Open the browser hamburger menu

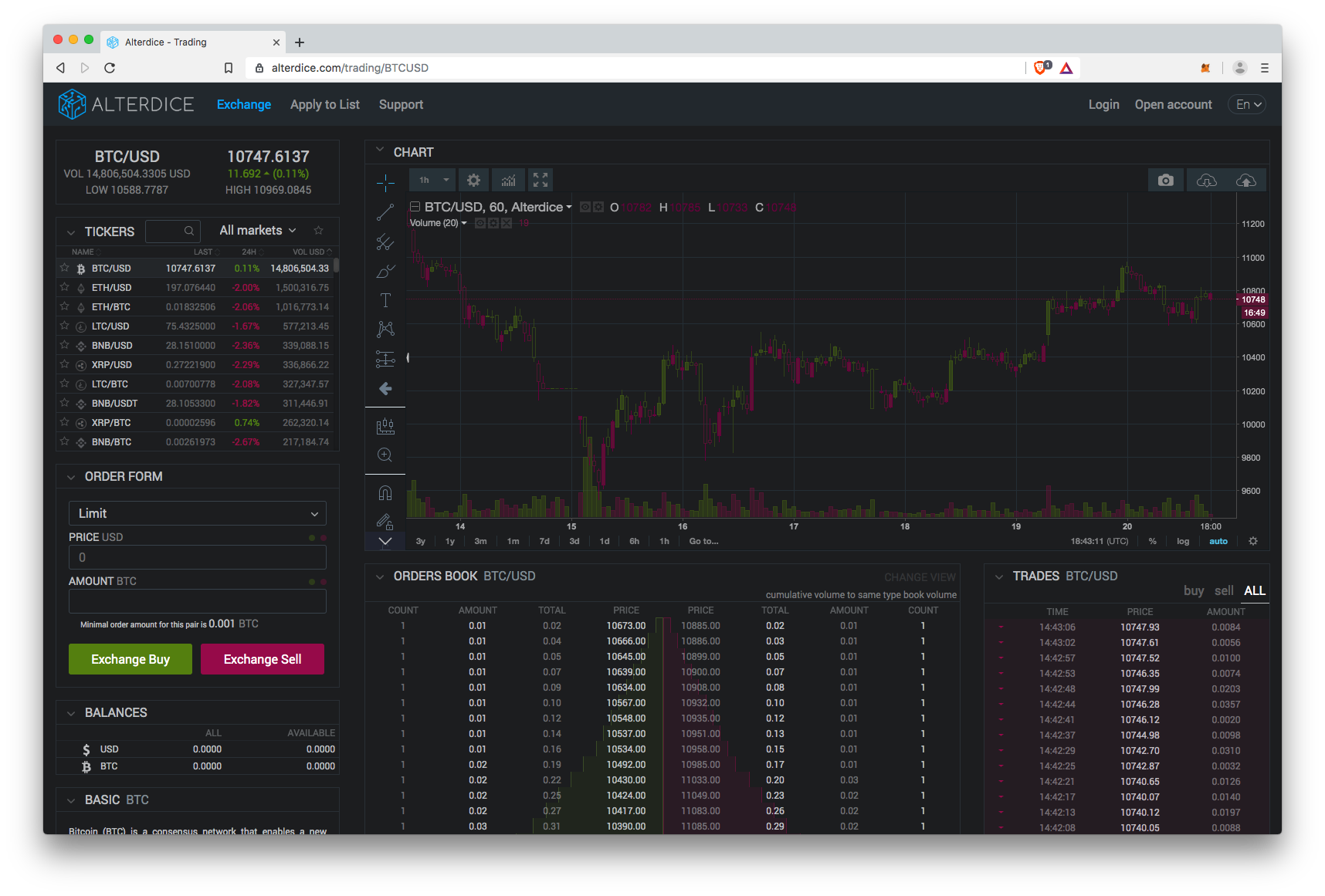[1265, 68]
